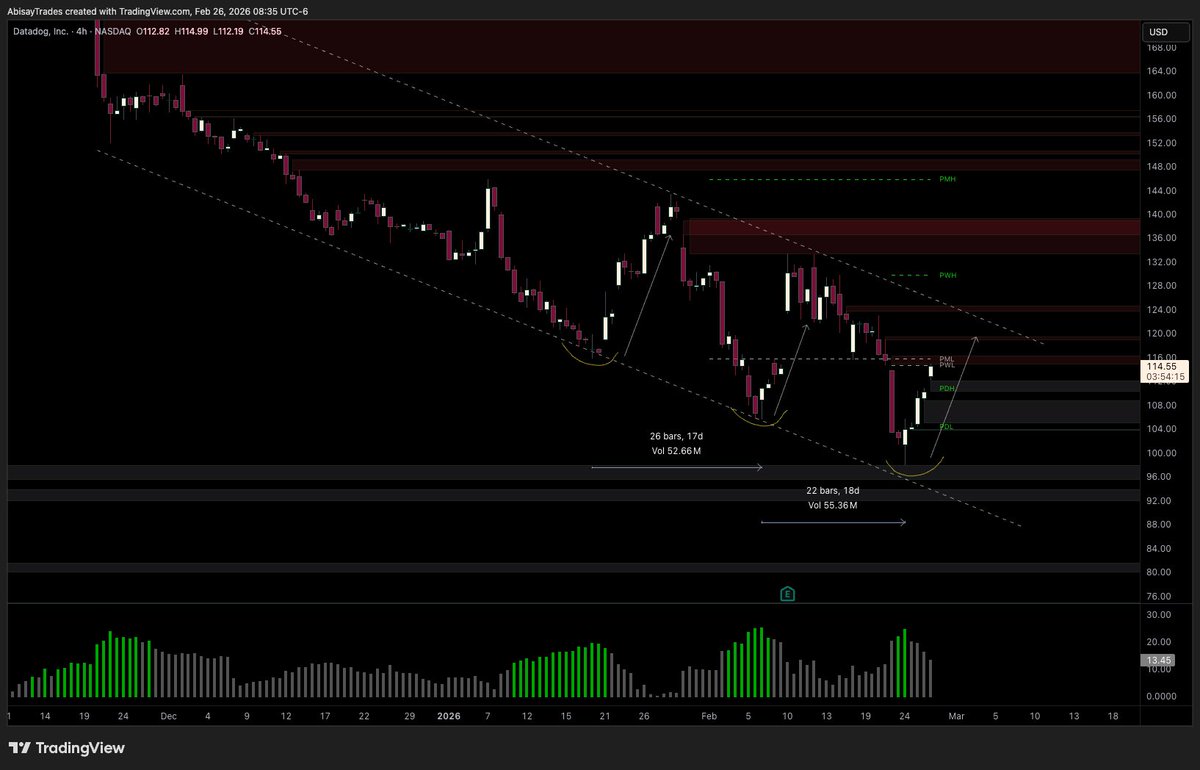Click the 92.00 price axis label
Screen dimensions: 1200x770
point(1161,501)
